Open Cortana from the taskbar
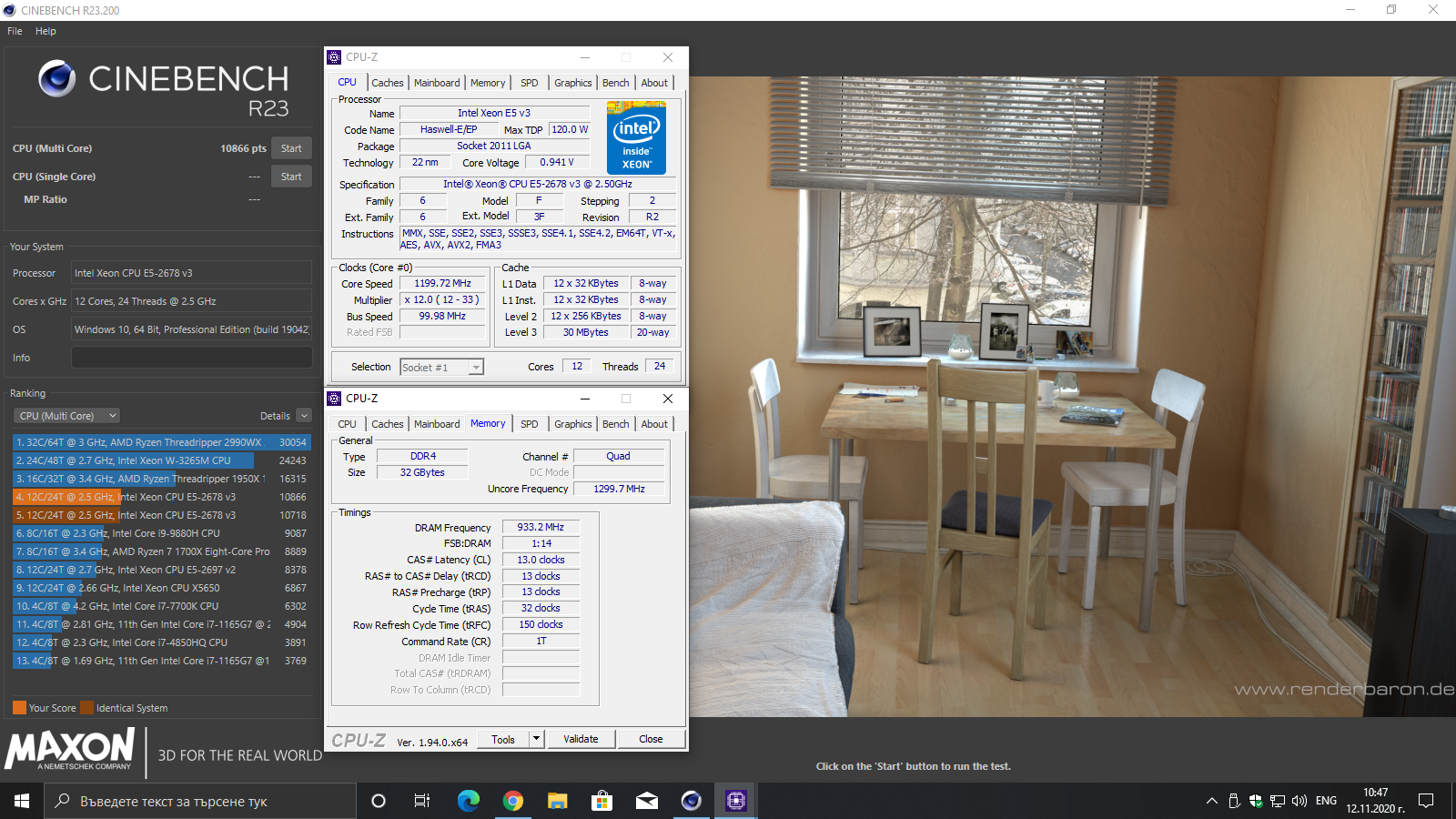 tap(379, 801)
